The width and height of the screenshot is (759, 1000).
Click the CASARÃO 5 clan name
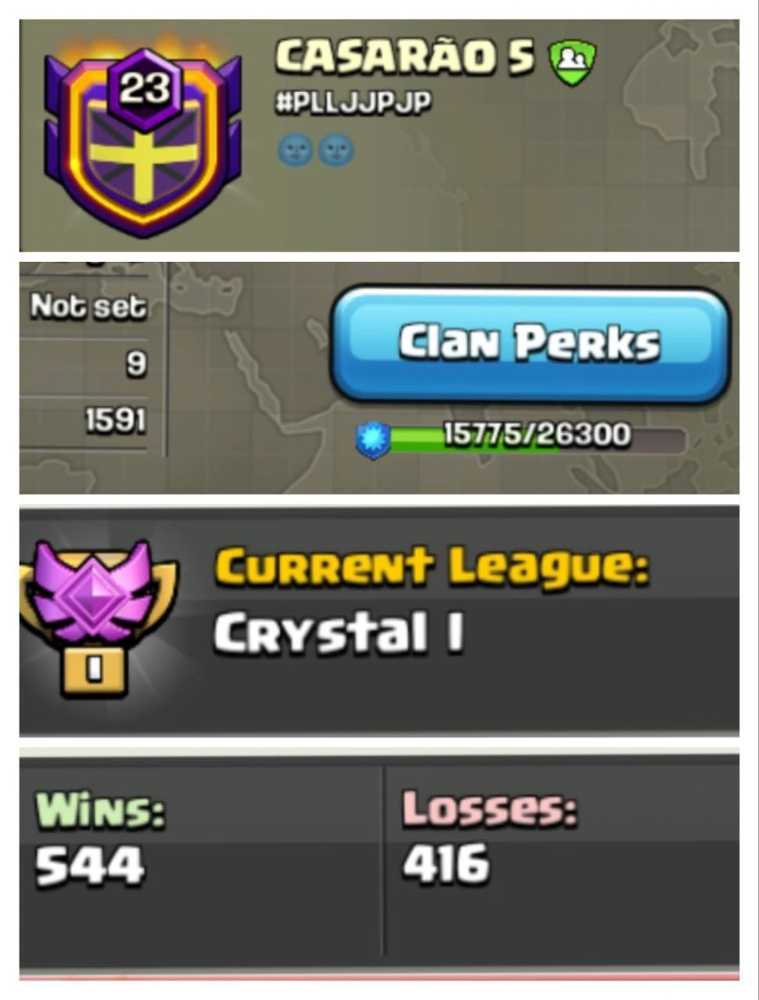tap(404, 57)
